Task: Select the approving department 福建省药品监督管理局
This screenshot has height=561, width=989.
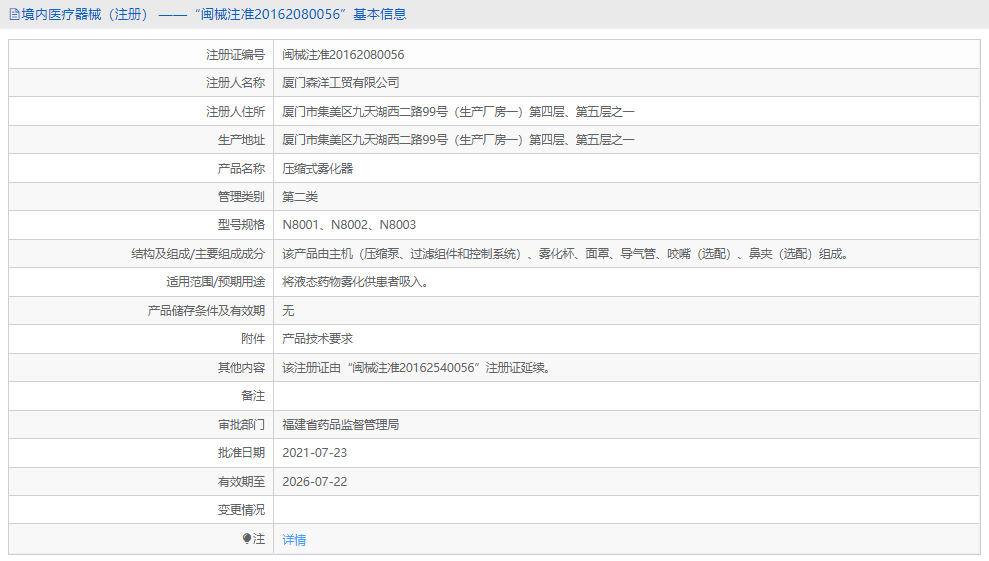Action: point(341,425)
